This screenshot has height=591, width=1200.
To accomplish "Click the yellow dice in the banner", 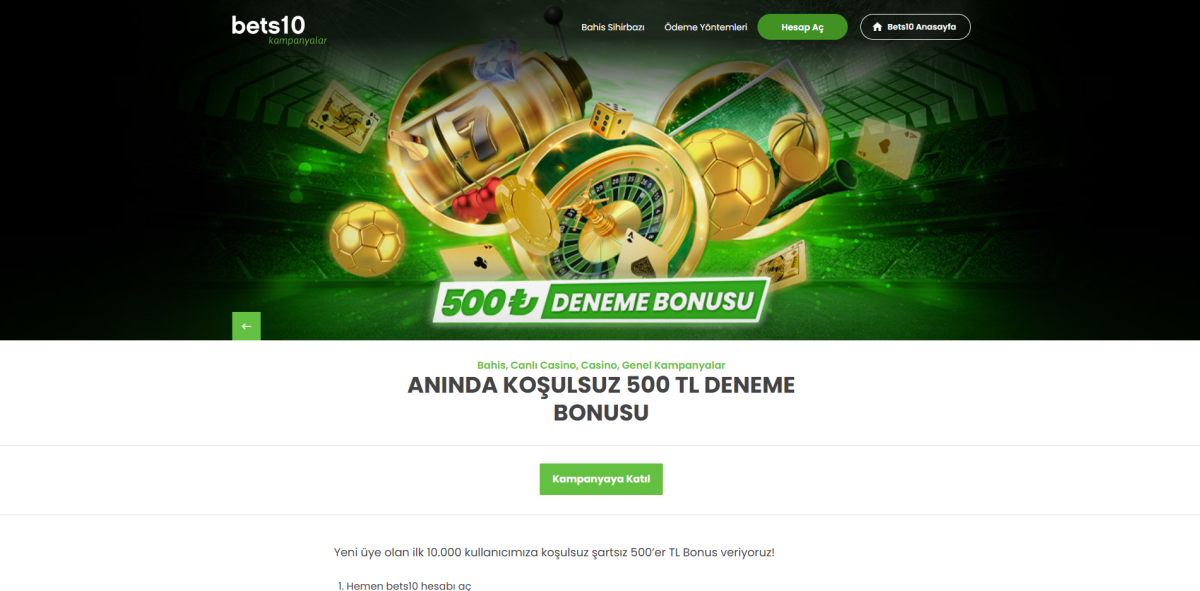I will coord(610,119).
